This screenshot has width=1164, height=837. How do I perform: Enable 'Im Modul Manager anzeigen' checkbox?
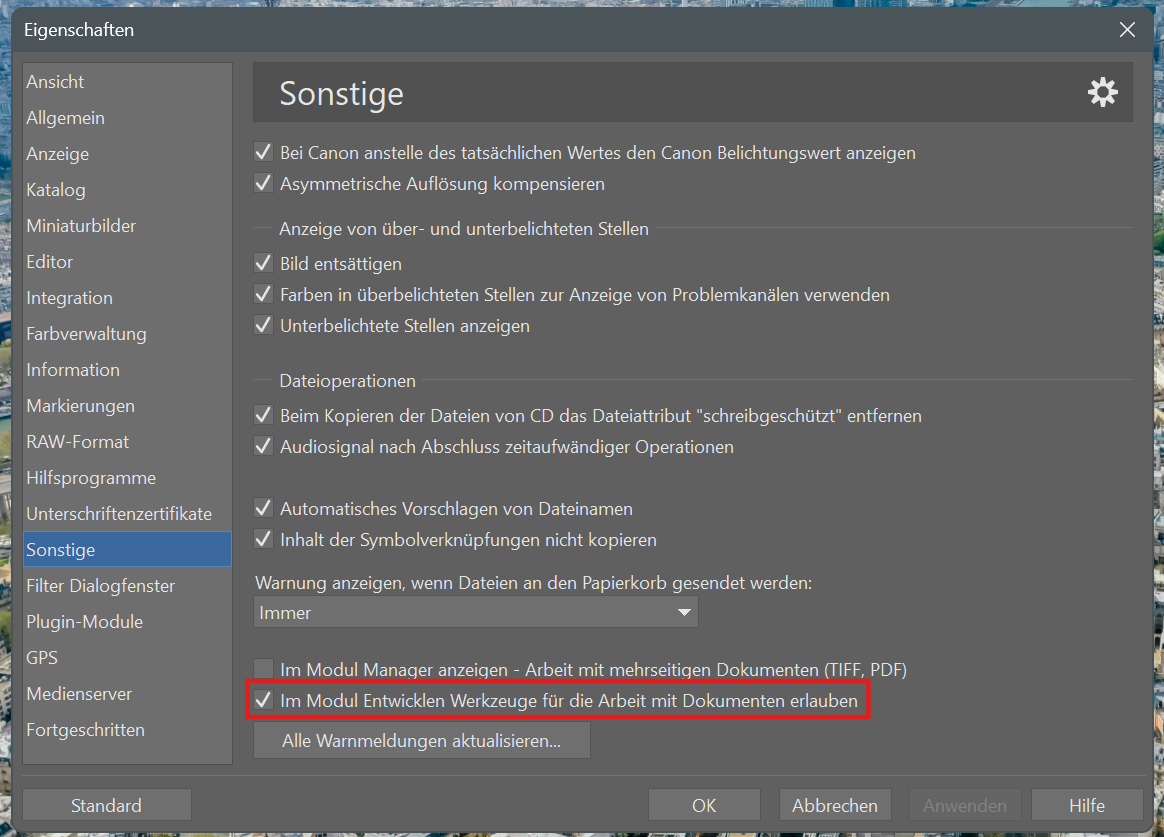[264, 669]
